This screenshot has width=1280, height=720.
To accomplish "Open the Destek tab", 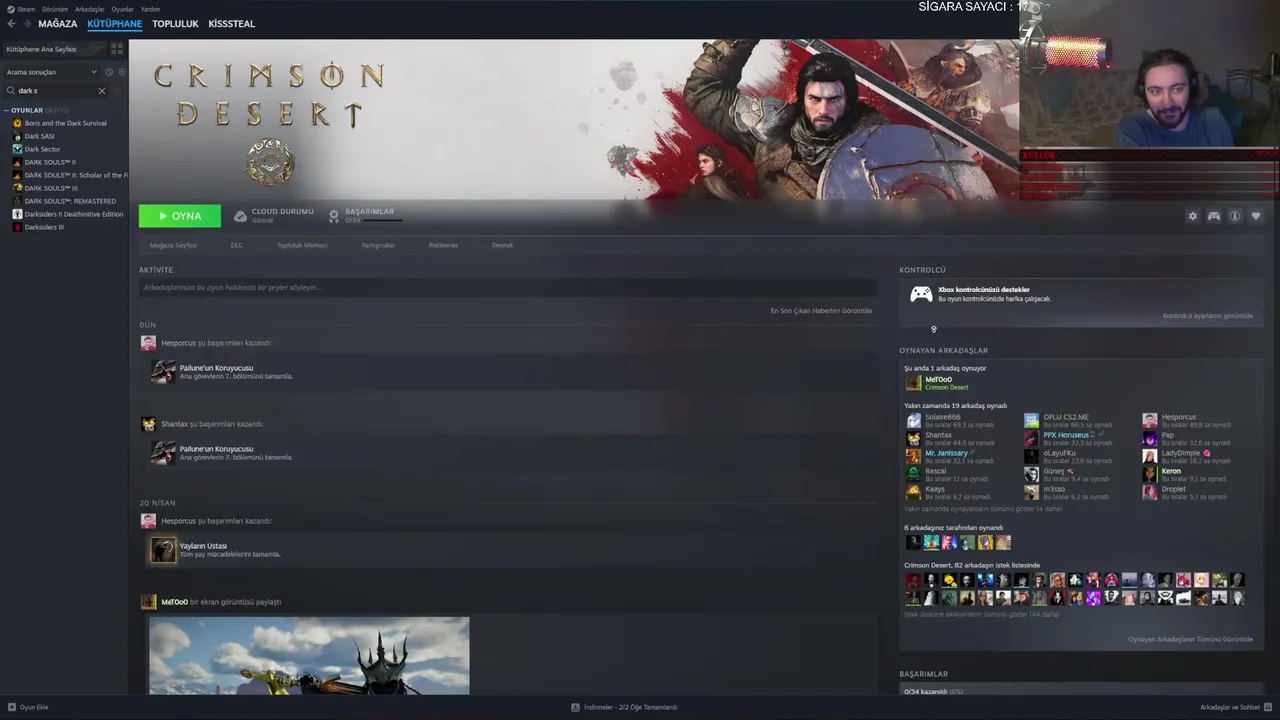I will click(x=502, y=245).
